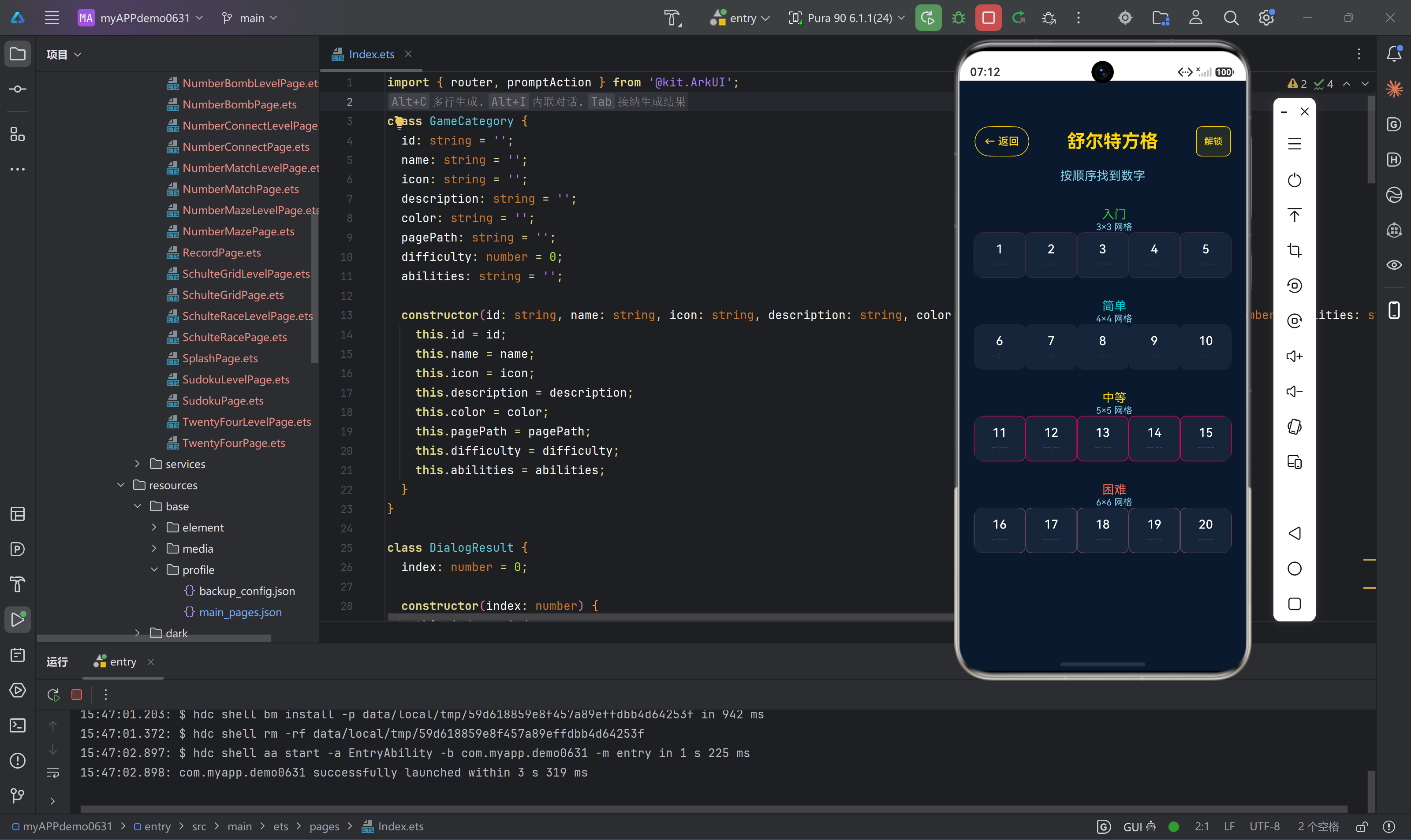Collapse the resources folder
Image resolution: width=1411 pixels, height=840 pixels.
click(x=121, y=485)
